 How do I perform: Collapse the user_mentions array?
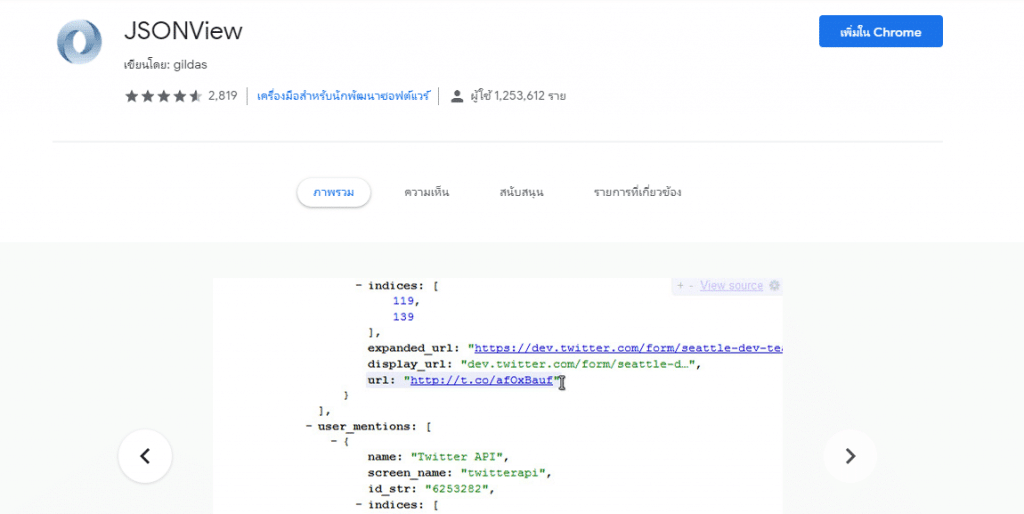[308, 426]
